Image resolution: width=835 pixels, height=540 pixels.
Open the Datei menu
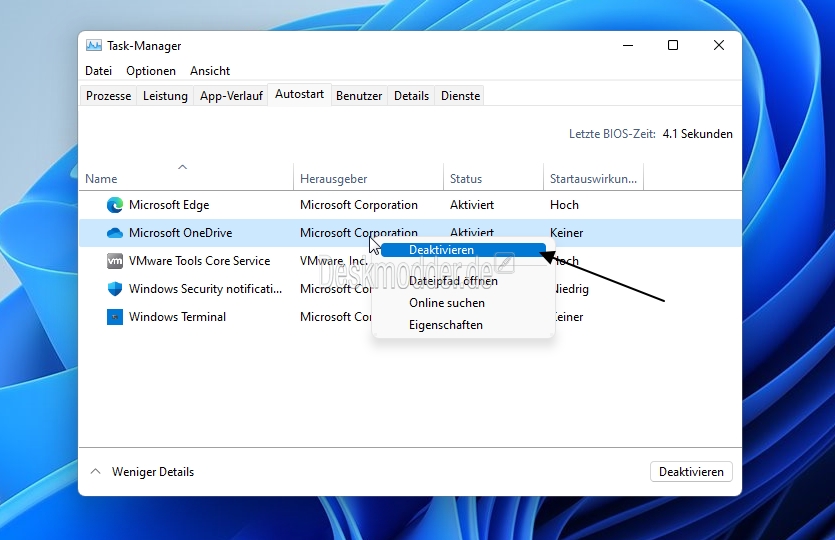click(x=99, y=71)
